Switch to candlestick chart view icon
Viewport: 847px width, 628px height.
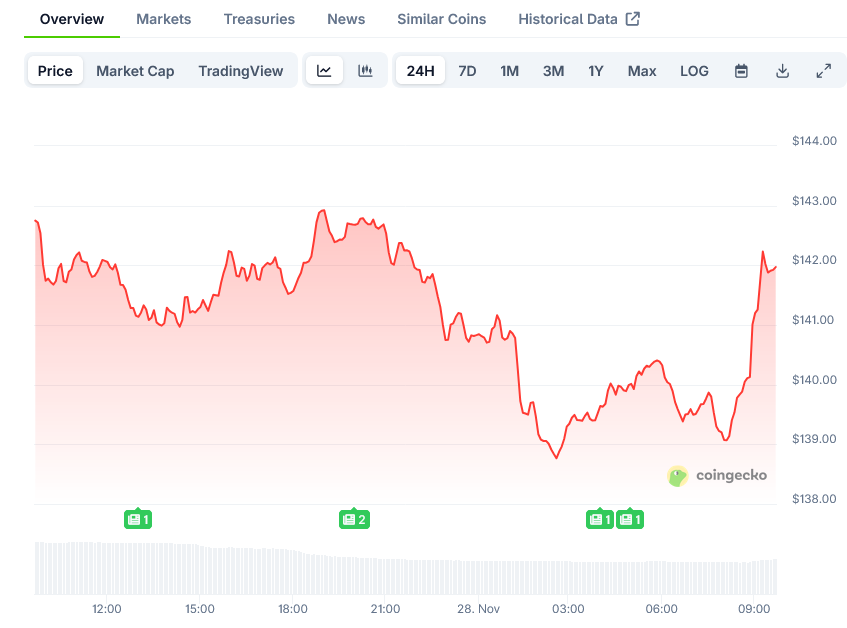(366, 71)
